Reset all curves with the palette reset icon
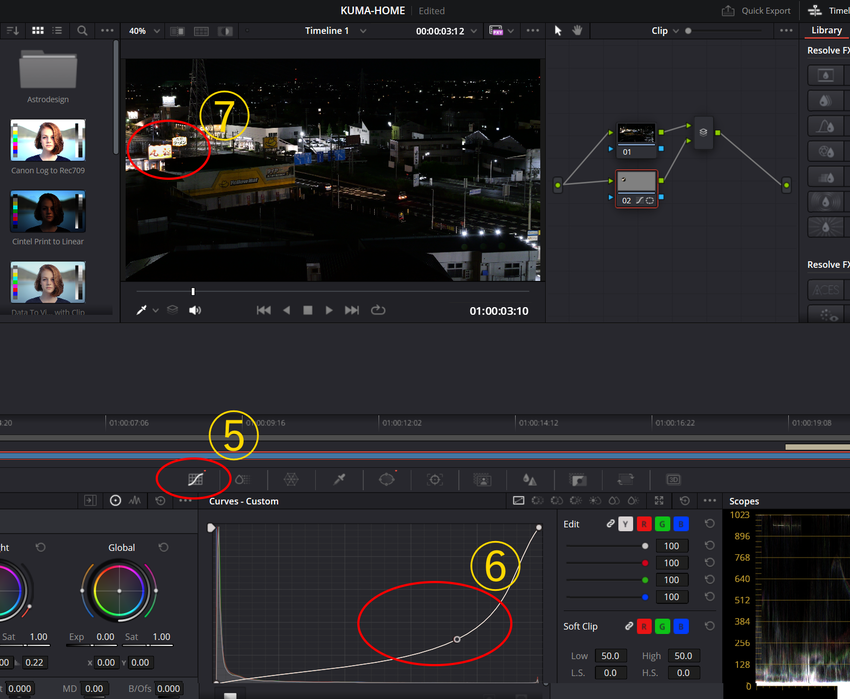Viewport: 850px width, 699px height. [685, 501]
